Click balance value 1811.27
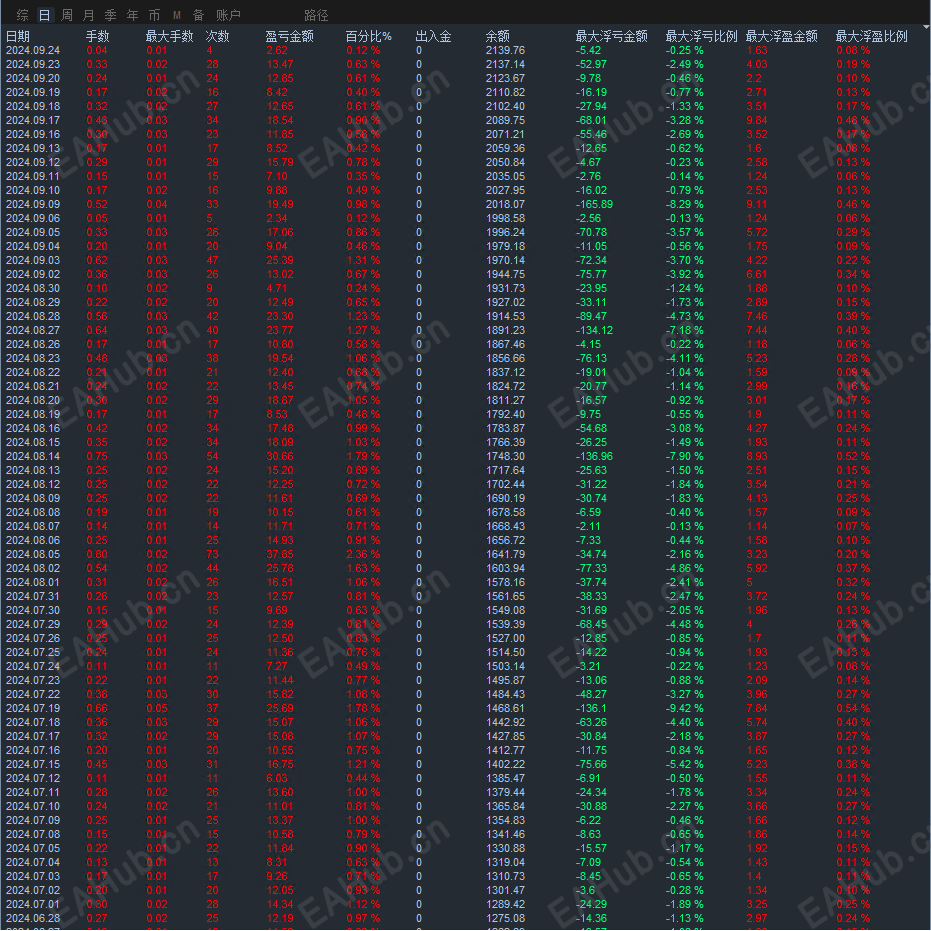The width and height of the screenshot is (931, 931). [505, 400]
